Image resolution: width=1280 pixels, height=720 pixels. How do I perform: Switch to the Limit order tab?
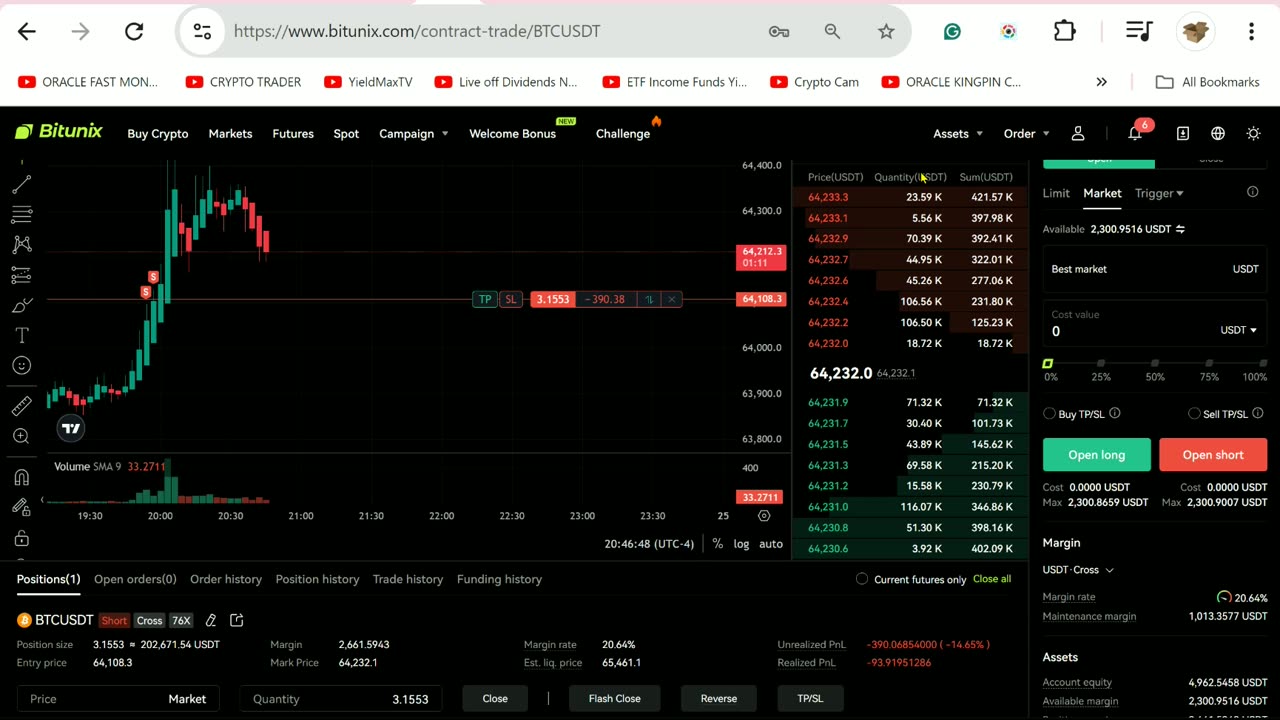point(1056,193)
